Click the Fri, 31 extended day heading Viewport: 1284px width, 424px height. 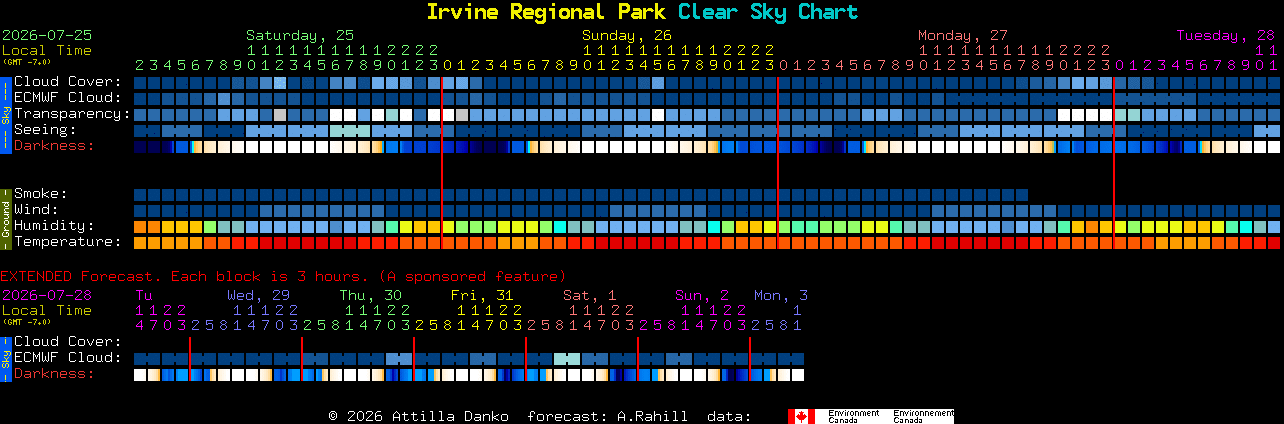tap(482, 295)
